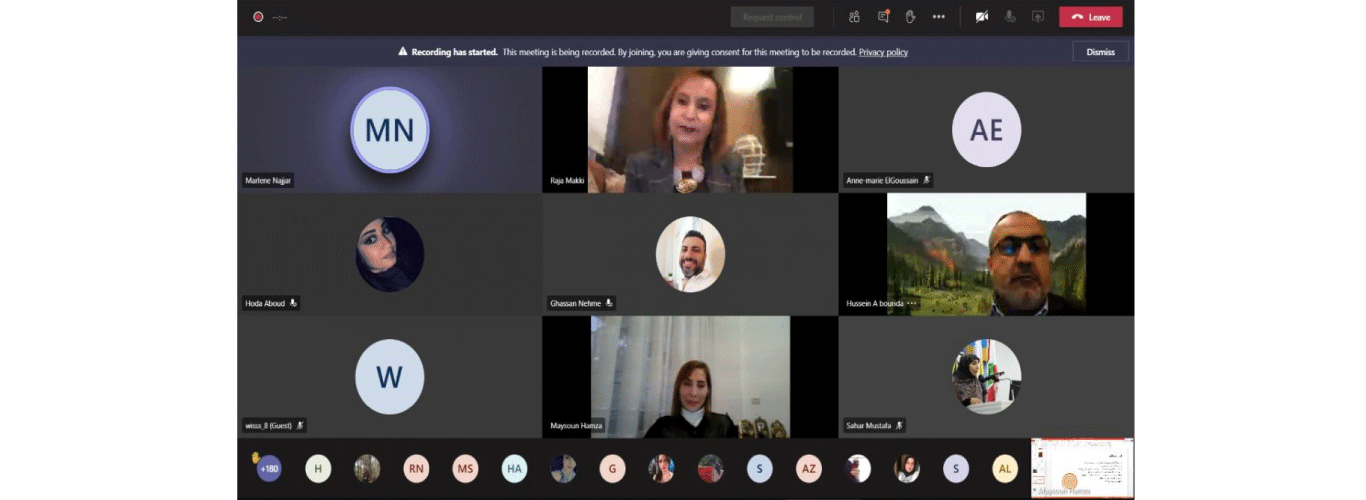1366x500 pixels.
Task: Show the participants panel
Action: [854, 17]
